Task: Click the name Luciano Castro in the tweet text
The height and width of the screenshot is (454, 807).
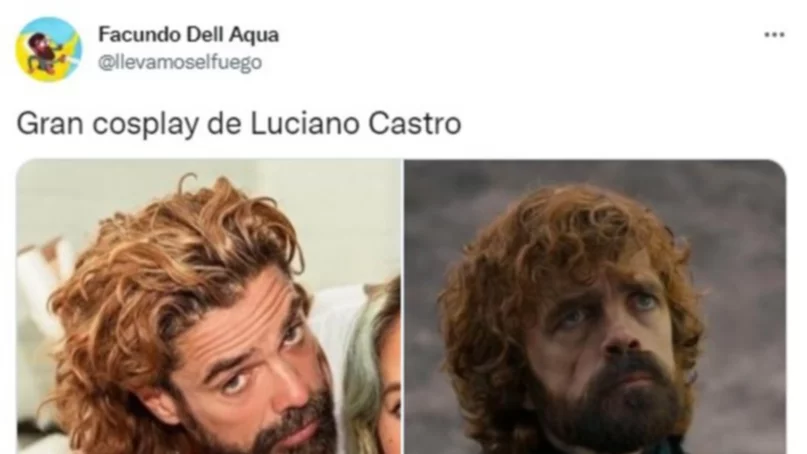Action: tap(356, 124)
